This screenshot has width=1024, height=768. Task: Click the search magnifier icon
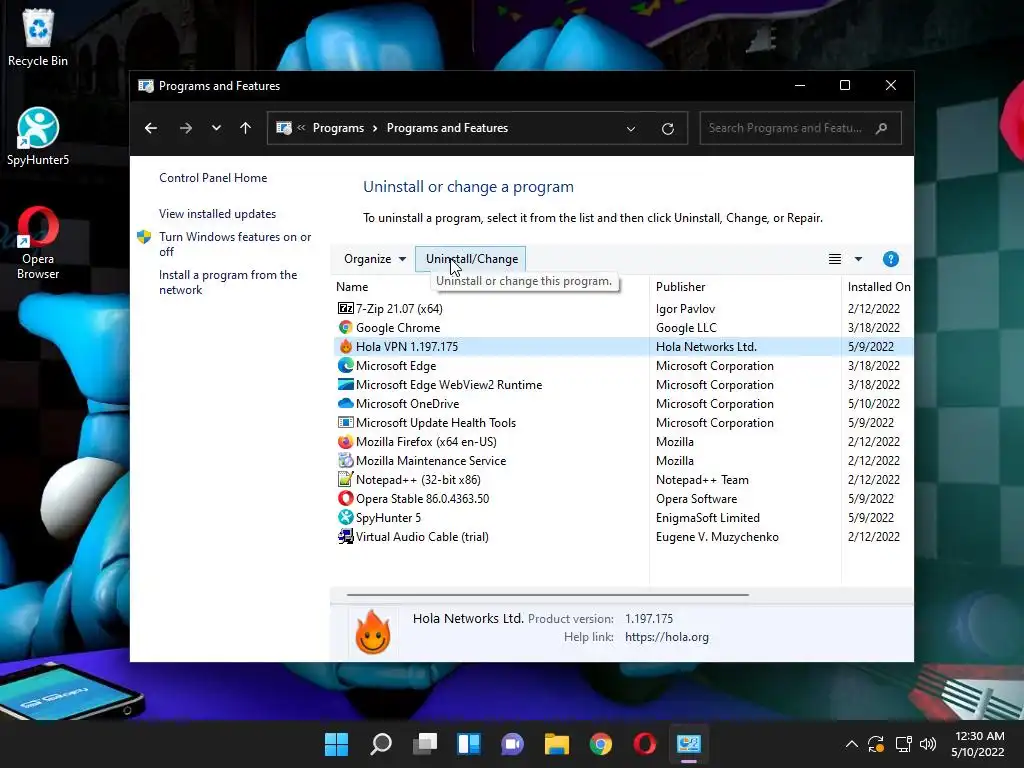(882, 128)
